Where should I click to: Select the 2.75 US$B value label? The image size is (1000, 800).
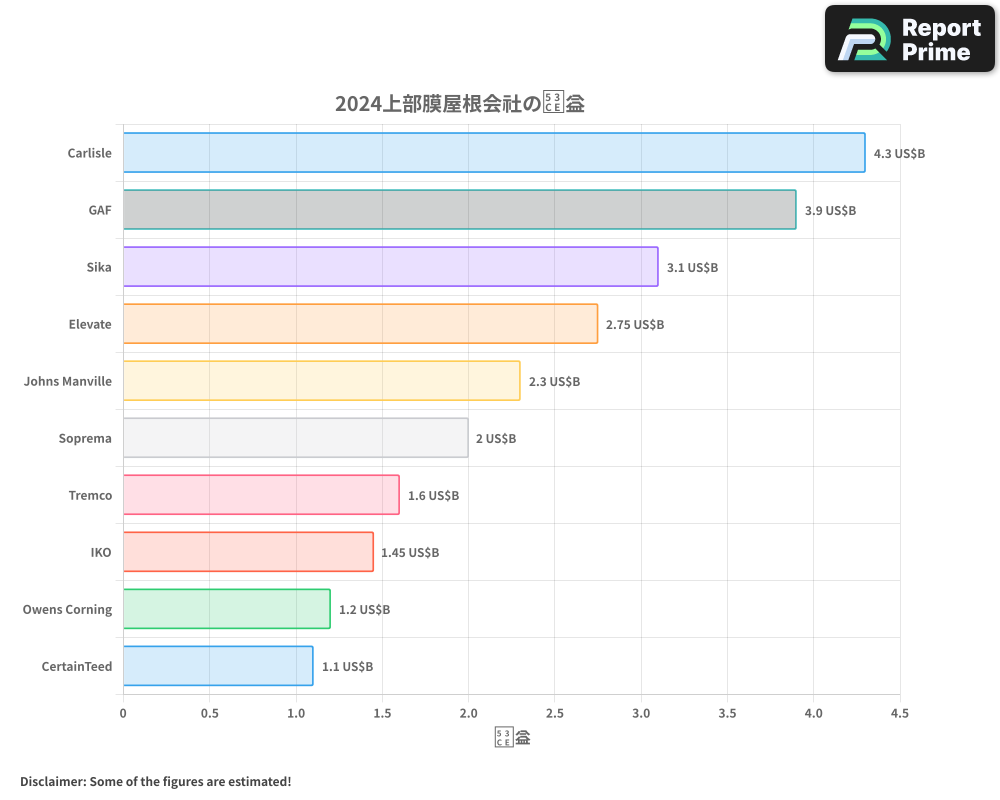[634, 324]
